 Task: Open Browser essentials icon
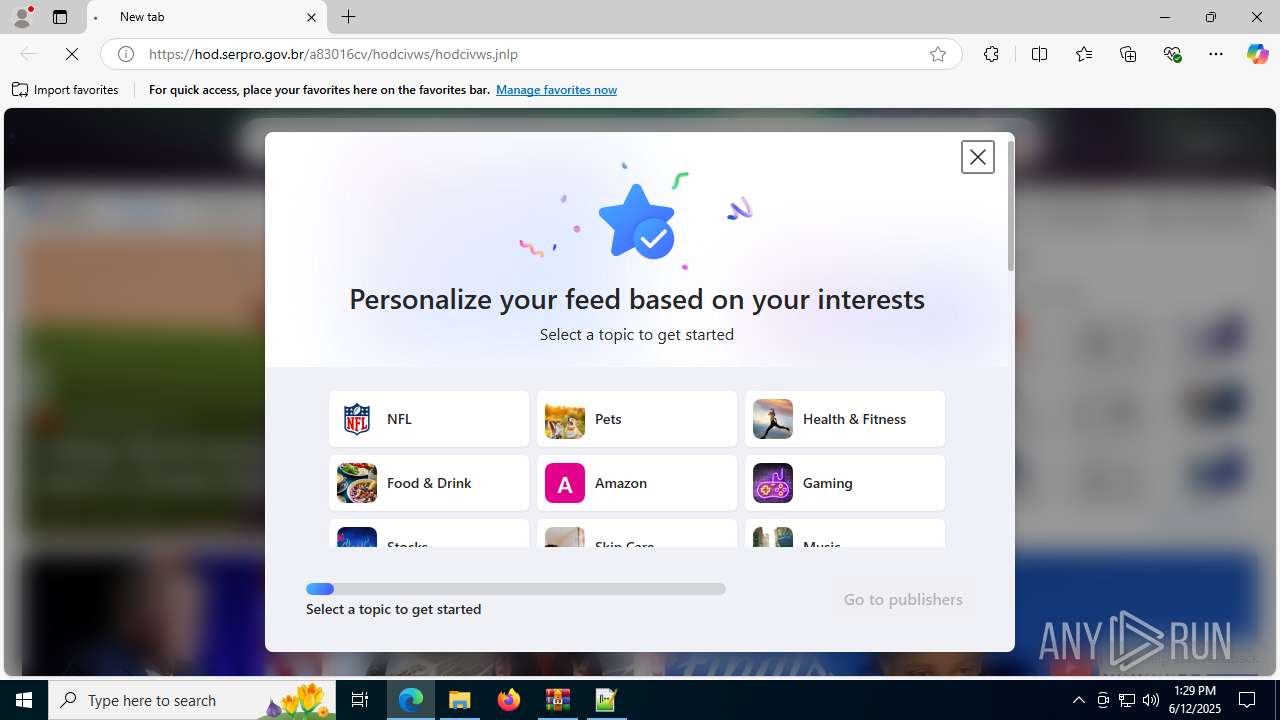coord(1172,54)
